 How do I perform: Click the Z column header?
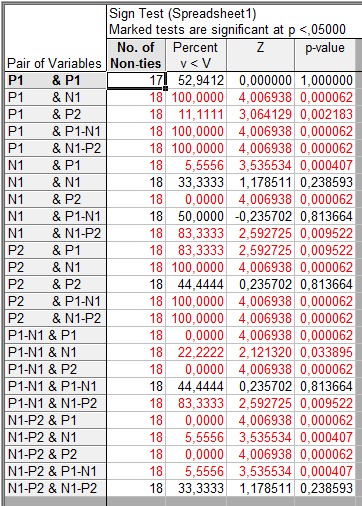coord(260,55)
